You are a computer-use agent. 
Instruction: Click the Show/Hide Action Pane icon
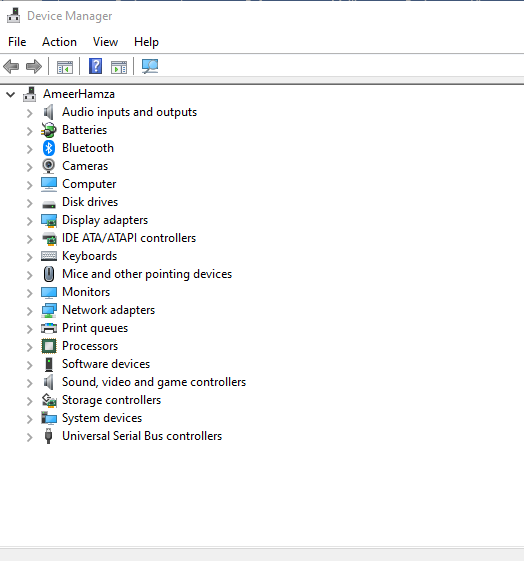(119, 67)
